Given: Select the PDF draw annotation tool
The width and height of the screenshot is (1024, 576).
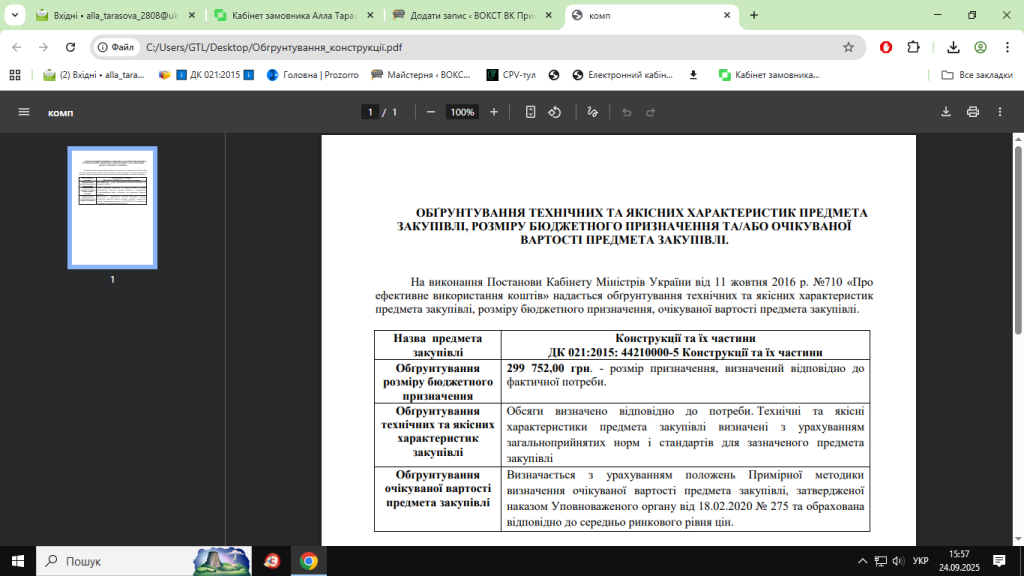Looking at the screenshot, I should [x=593, y=112].
